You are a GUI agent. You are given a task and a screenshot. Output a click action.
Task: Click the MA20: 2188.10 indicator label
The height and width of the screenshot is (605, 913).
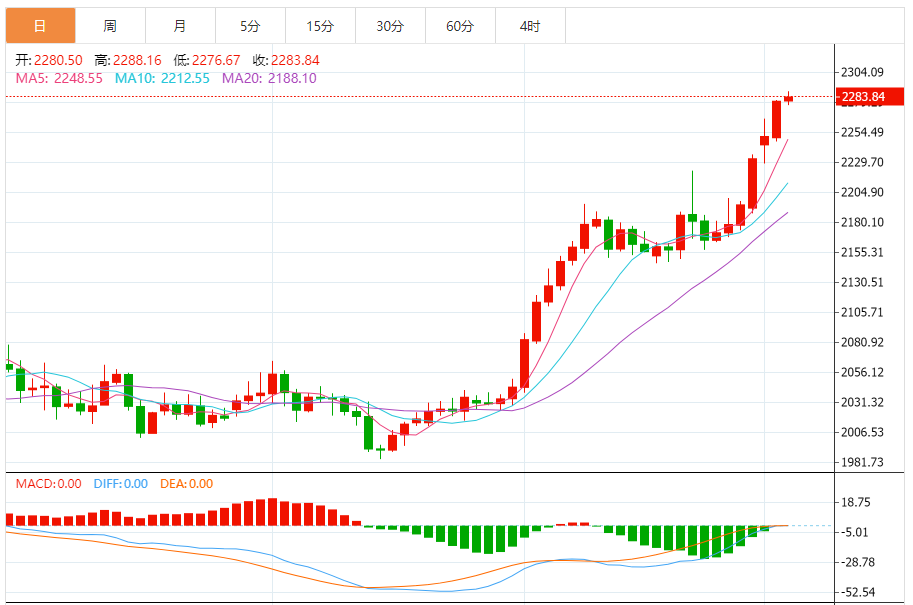coord(269,78)
